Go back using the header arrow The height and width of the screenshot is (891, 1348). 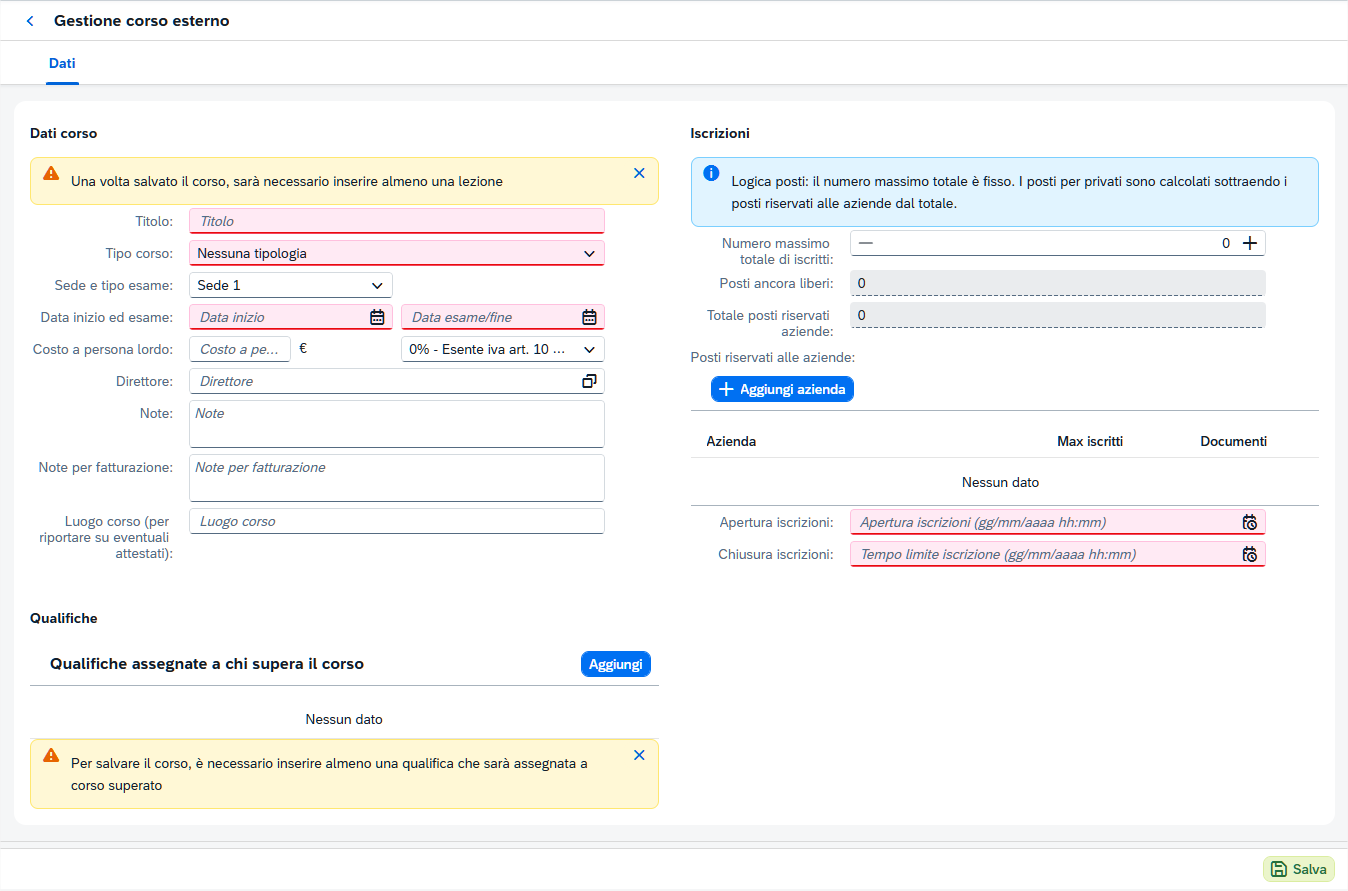coord(30,21)
